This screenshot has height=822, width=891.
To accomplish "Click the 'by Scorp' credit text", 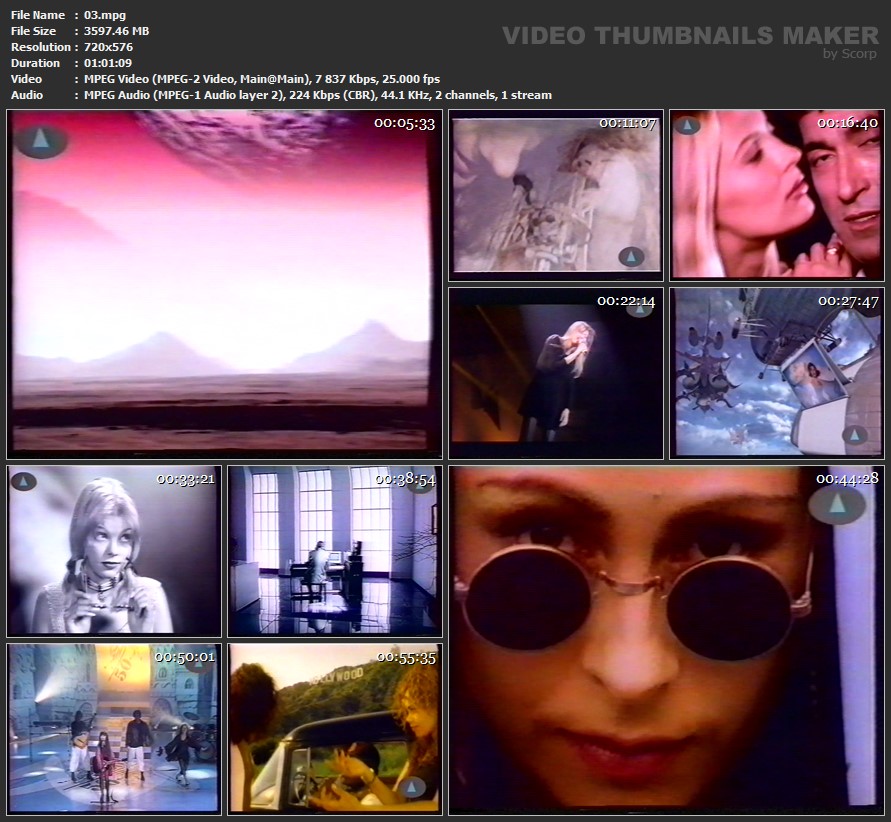I will click(x=850, y=53).
